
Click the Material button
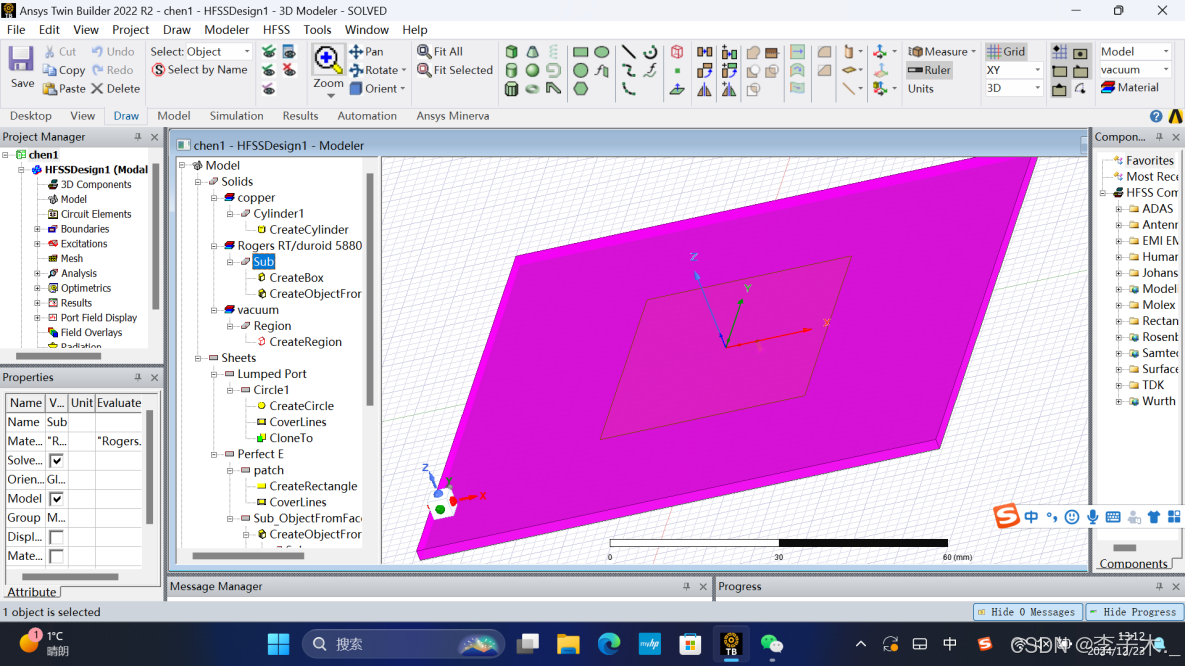[1130, 88]
